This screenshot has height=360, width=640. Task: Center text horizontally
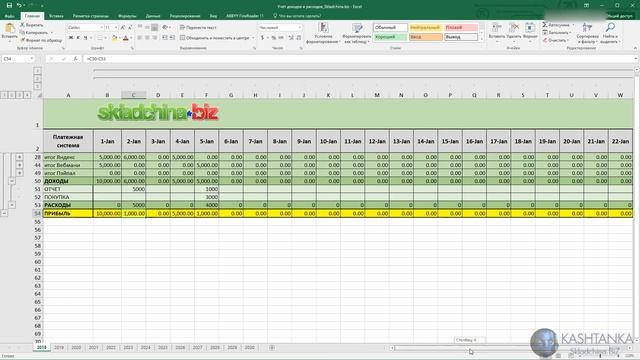coord(147,38)
